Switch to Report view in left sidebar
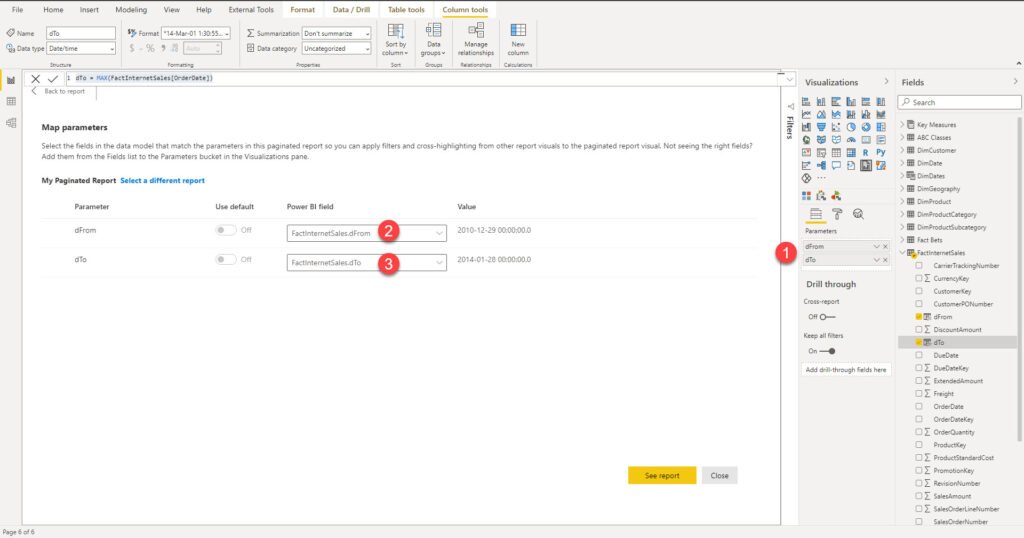 (x=11, y=80)
